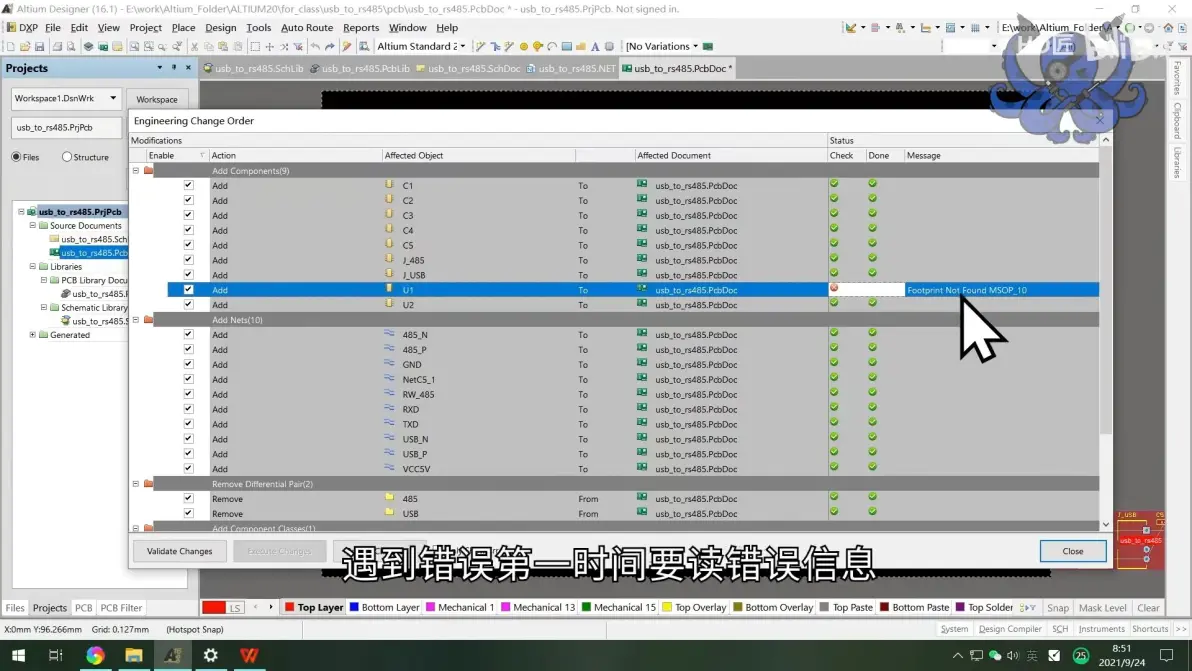Click the Undo arrow icon
Viewport: 1192px width, 671px height.
(315, 46)
